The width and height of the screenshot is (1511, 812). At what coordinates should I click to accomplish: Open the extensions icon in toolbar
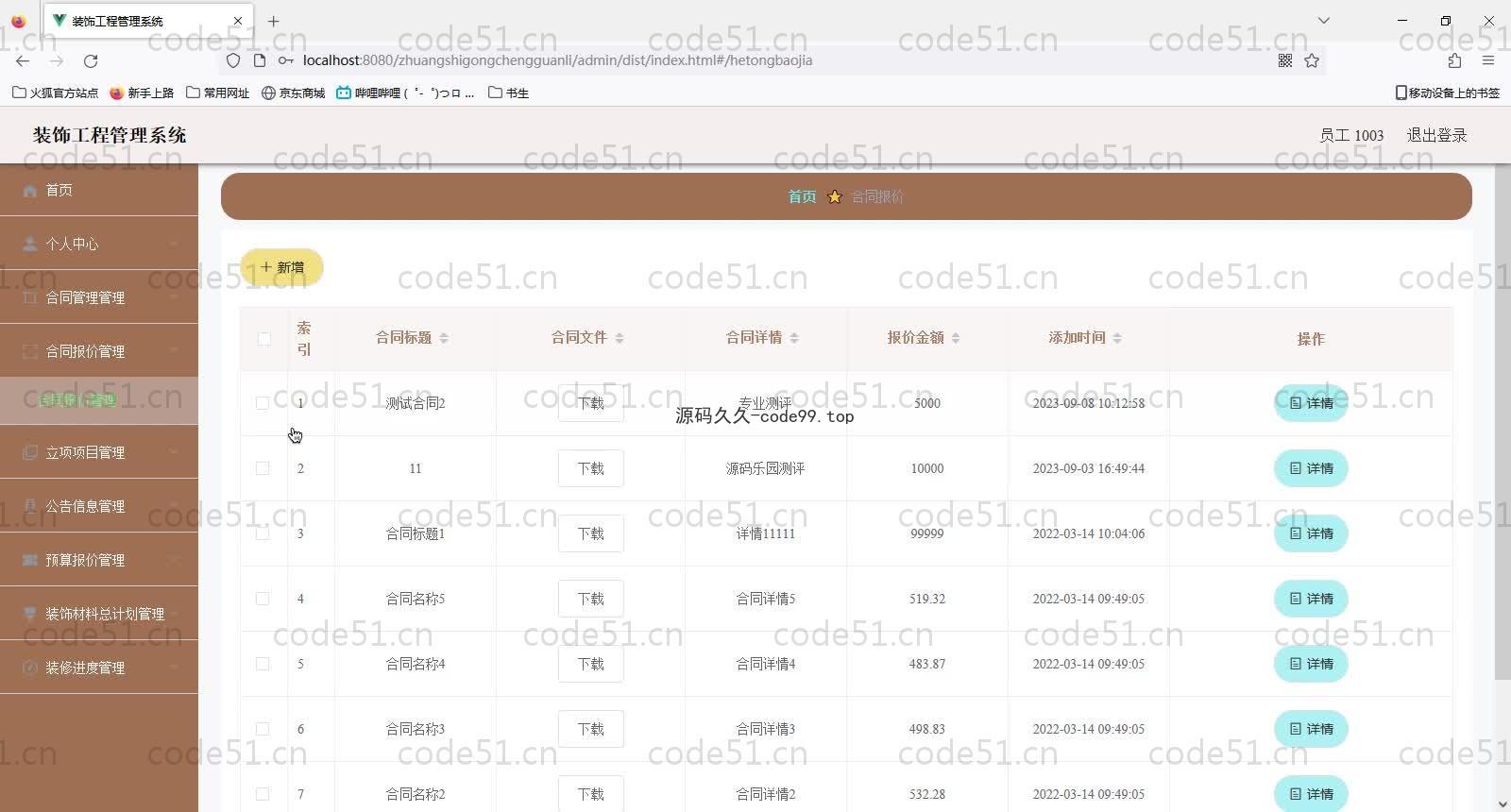click(1454, 60)
